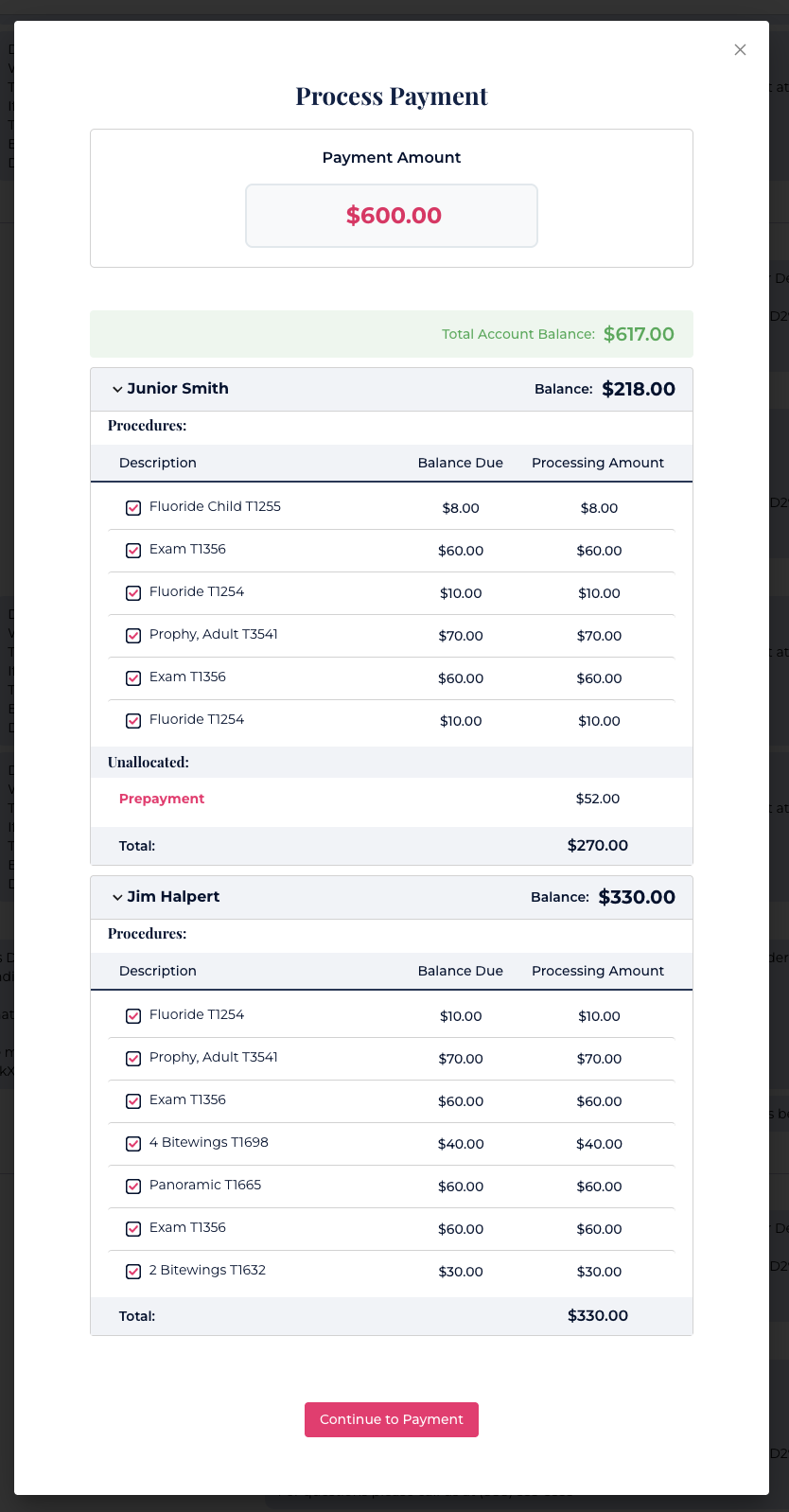
Task: Click Jim Halpert's Balance Due column header
Action: click(461, 971)
